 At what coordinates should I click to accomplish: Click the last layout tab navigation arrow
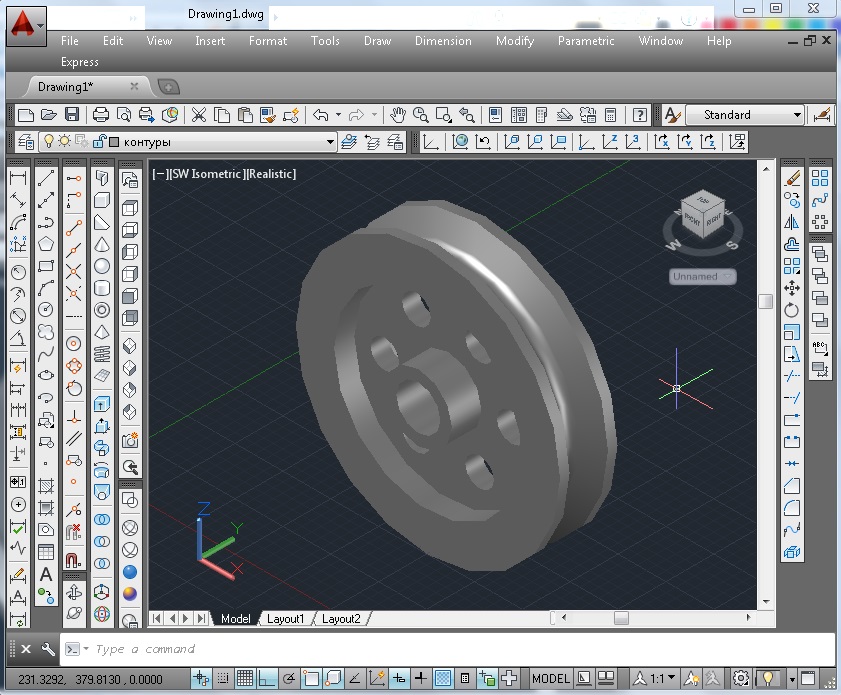[201, 618]
